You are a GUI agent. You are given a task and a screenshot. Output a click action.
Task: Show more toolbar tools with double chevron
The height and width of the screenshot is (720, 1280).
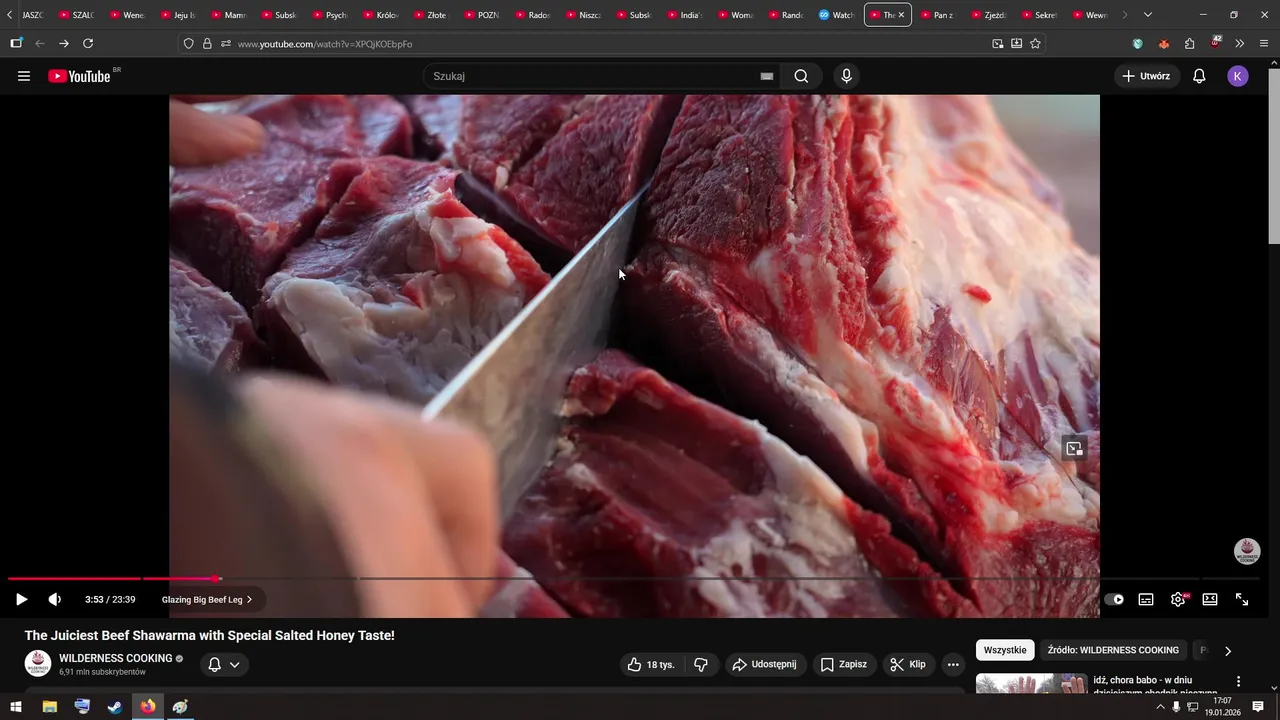click(x=1240, y=44)
